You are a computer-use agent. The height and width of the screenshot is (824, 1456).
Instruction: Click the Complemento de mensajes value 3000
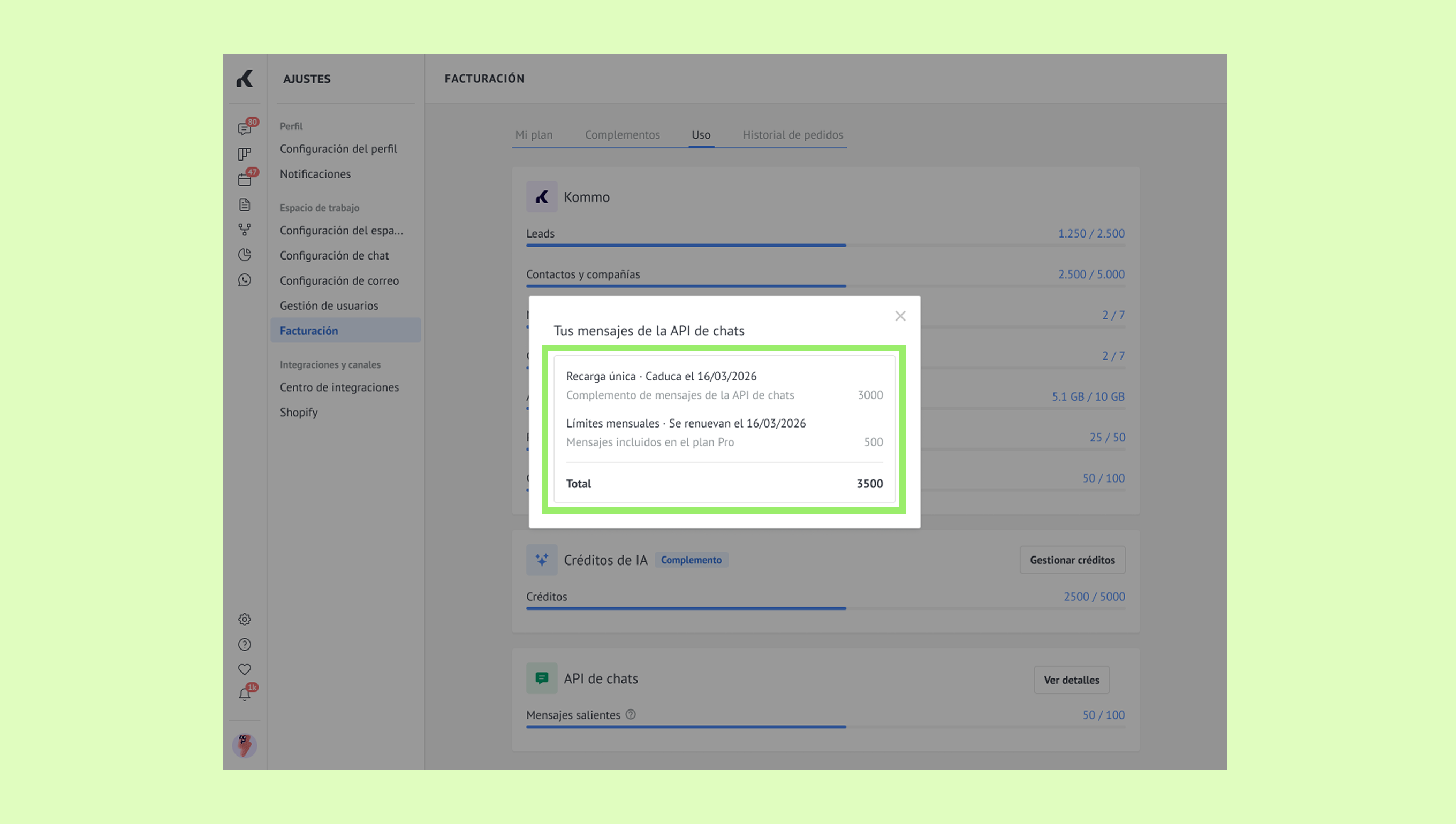(x=870, y=395)
